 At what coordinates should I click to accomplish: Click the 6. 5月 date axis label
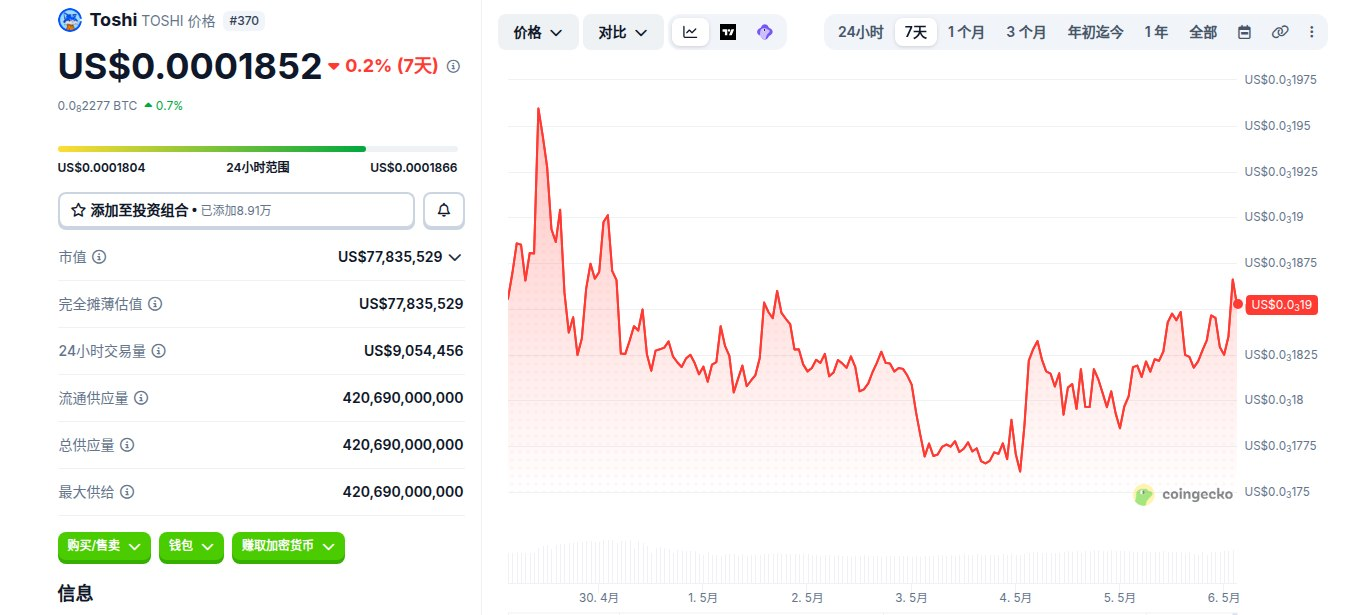click(1224, 597)
